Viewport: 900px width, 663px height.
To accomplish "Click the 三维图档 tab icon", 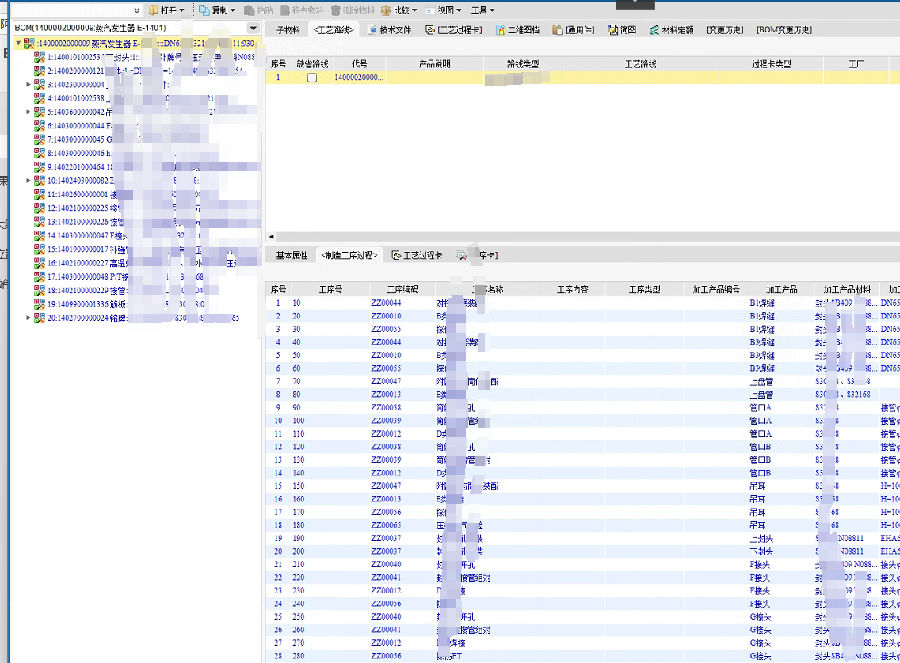I will (501, 30).
